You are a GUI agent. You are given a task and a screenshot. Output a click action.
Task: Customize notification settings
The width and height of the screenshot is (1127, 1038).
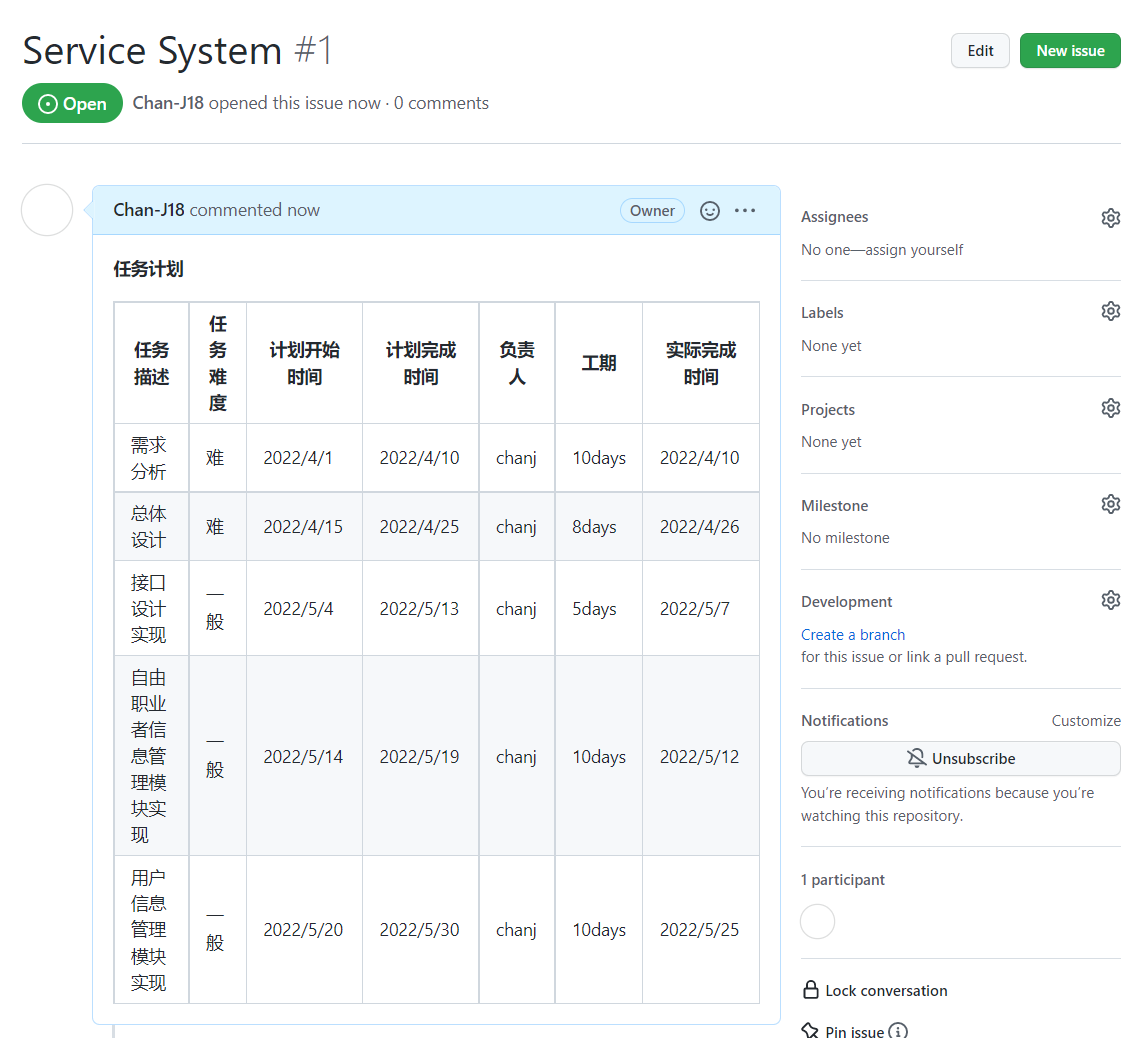(1085, 721)
